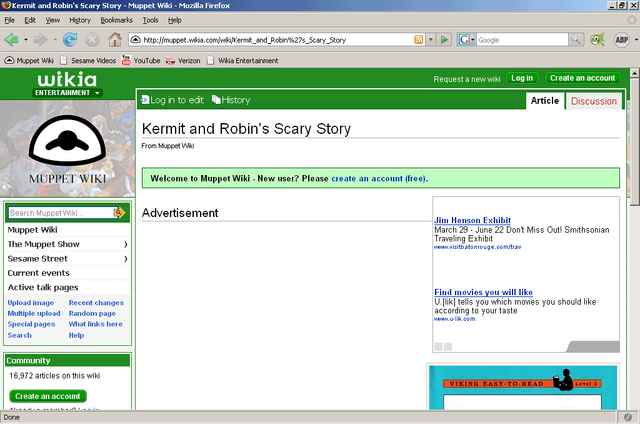Click the Muppet Wiki logo image

67,149
